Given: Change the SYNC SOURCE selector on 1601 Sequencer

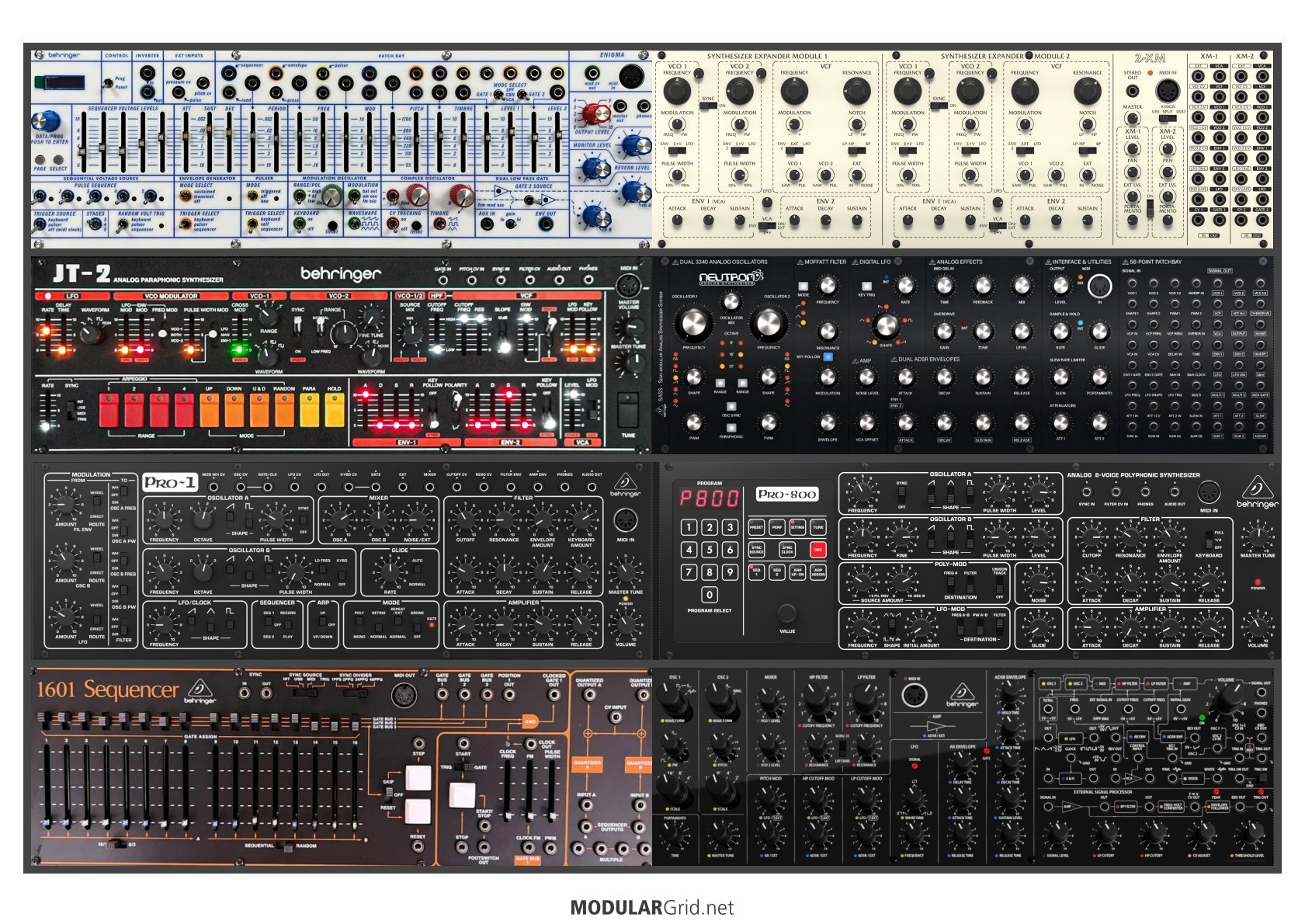Looking at the screenshot, I should (x=304, y=692).
